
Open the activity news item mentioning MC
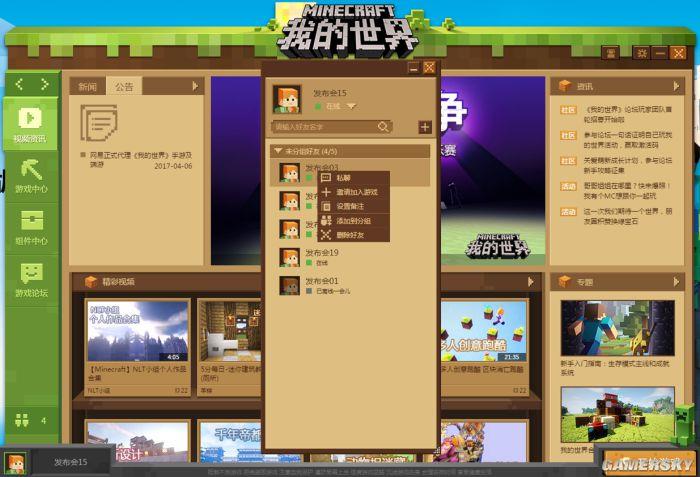point(616,191)
